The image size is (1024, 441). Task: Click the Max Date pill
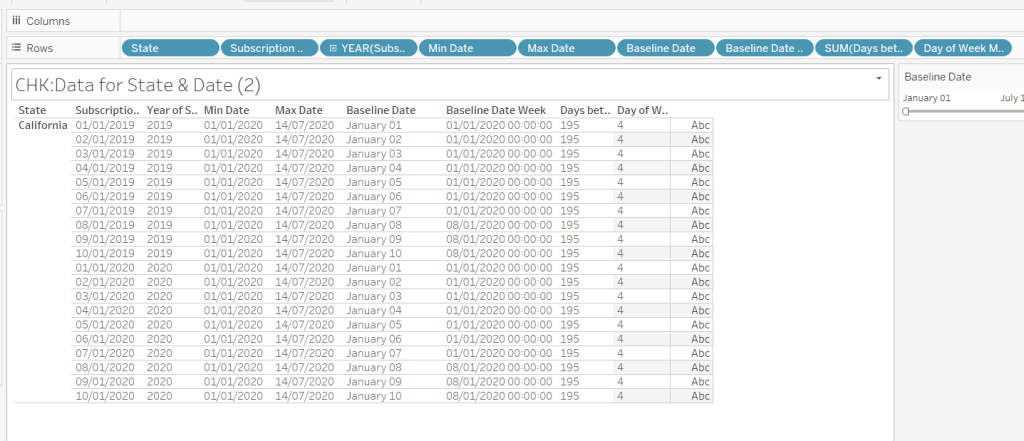click(x=566, y=48)
